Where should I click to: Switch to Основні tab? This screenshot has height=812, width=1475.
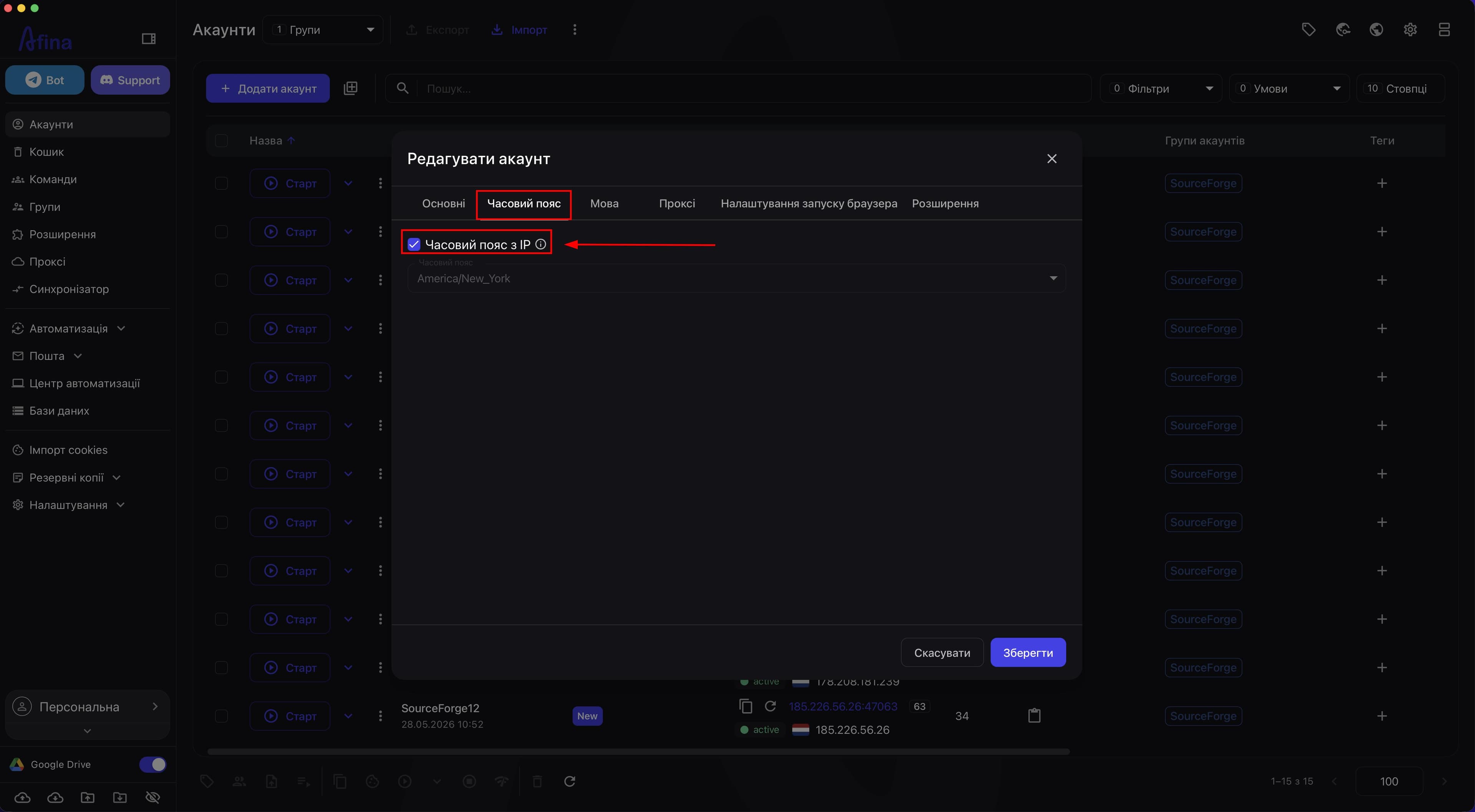(443, 203)
